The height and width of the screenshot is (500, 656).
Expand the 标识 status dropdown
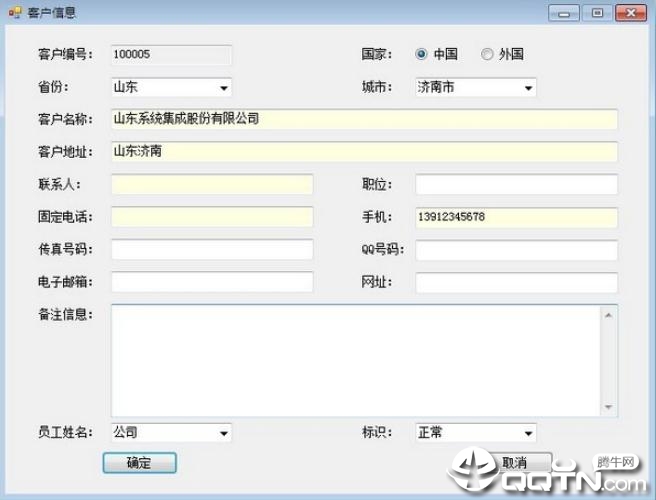476,433
